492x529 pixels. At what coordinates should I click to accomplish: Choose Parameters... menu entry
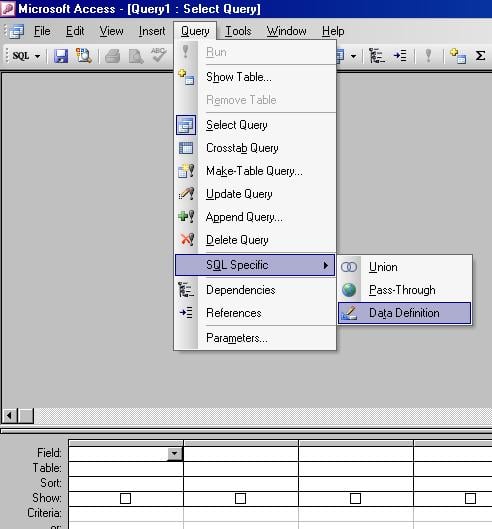pyautogui.click(x=255, y=338)
